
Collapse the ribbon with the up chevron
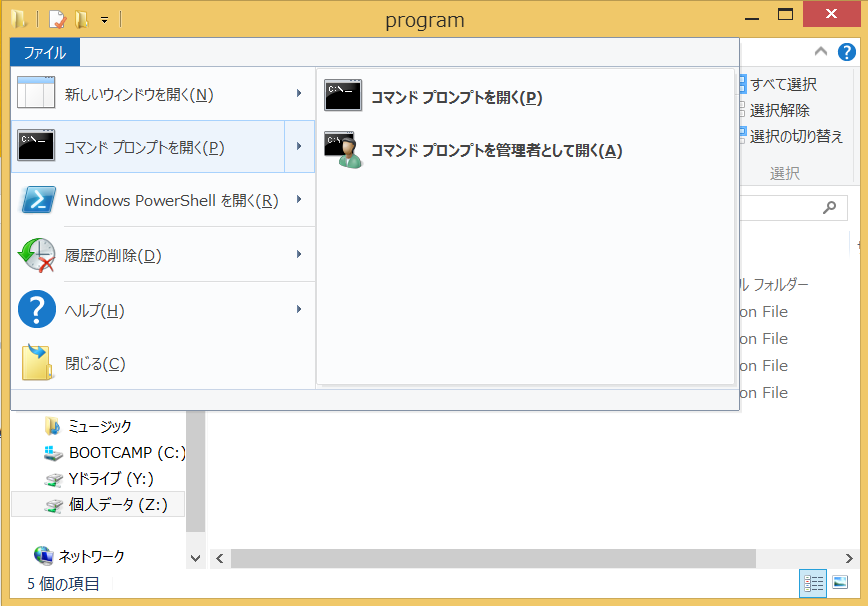point(821,51)
